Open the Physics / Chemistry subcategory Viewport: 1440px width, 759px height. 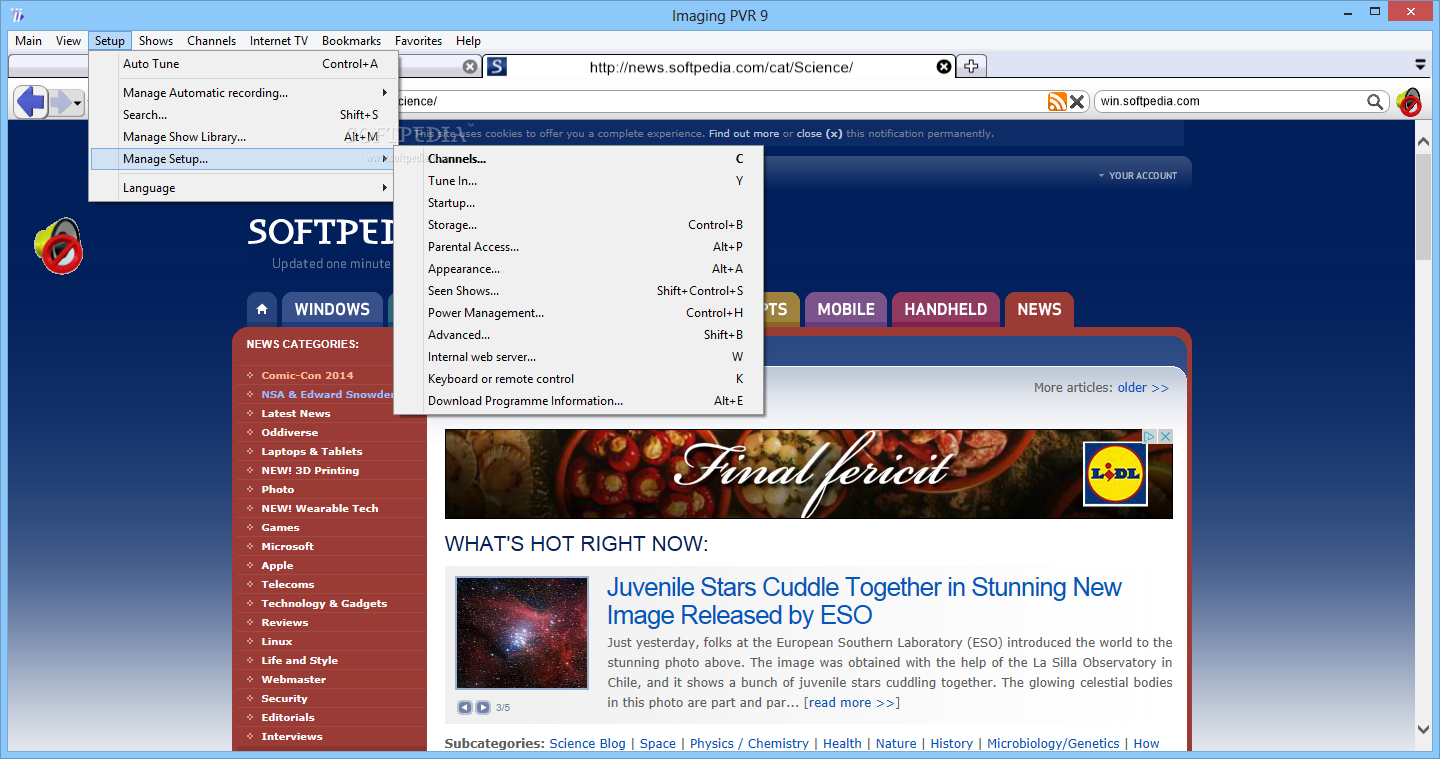[x=749, y=744]
